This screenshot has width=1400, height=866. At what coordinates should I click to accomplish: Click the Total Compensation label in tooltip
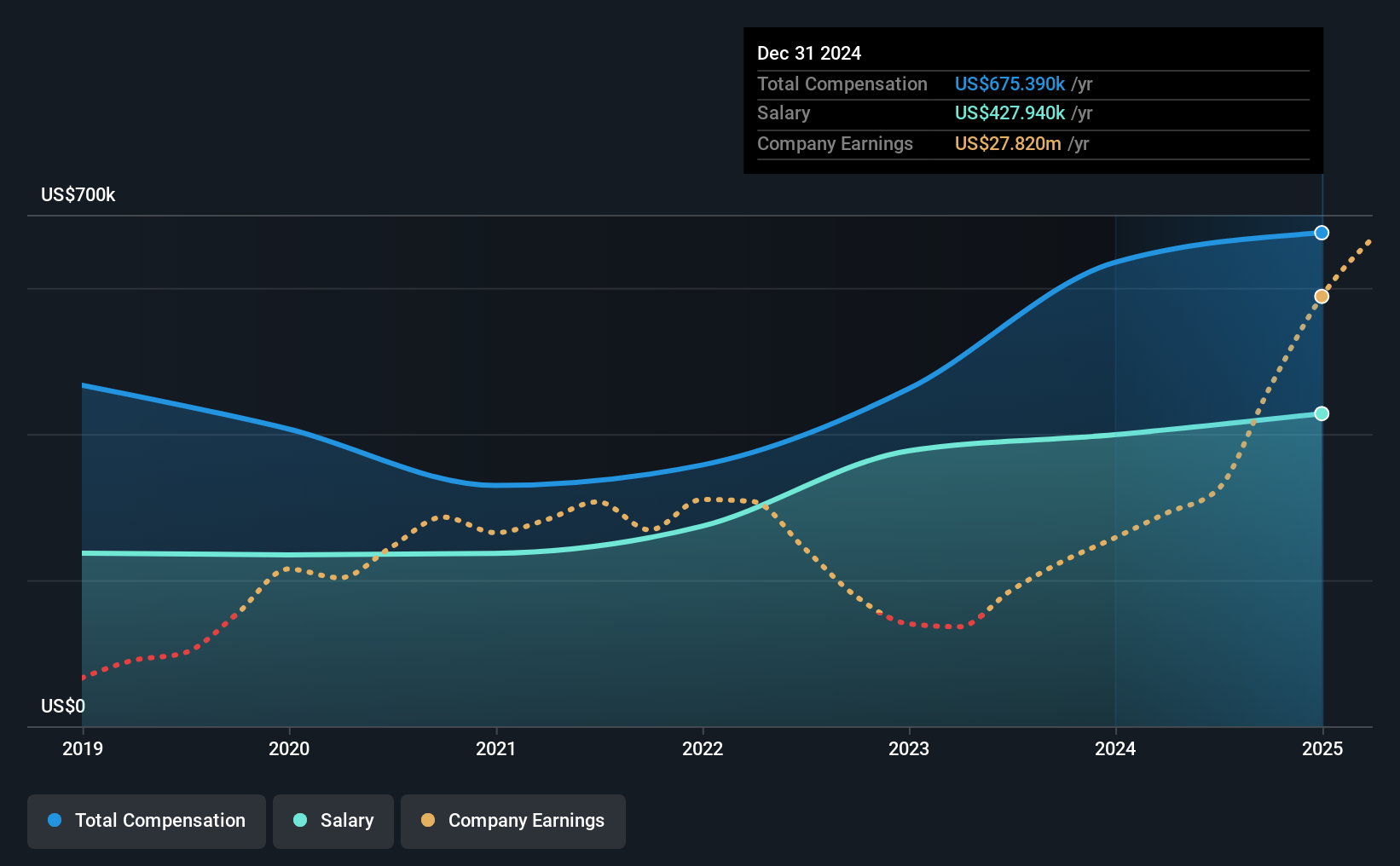842,84
